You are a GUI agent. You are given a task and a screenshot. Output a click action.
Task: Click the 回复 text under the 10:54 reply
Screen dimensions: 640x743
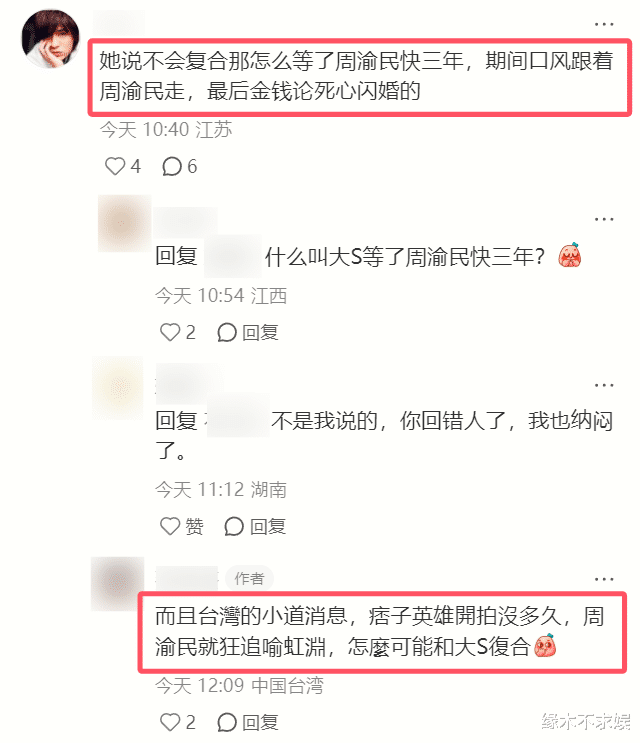(x=260, y=332)
